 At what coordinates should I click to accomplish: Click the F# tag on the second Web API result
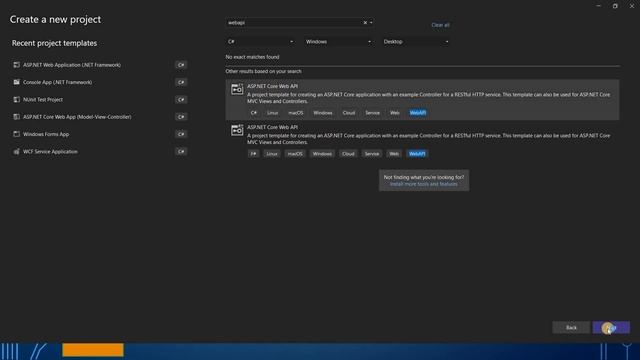coord(253,154)
